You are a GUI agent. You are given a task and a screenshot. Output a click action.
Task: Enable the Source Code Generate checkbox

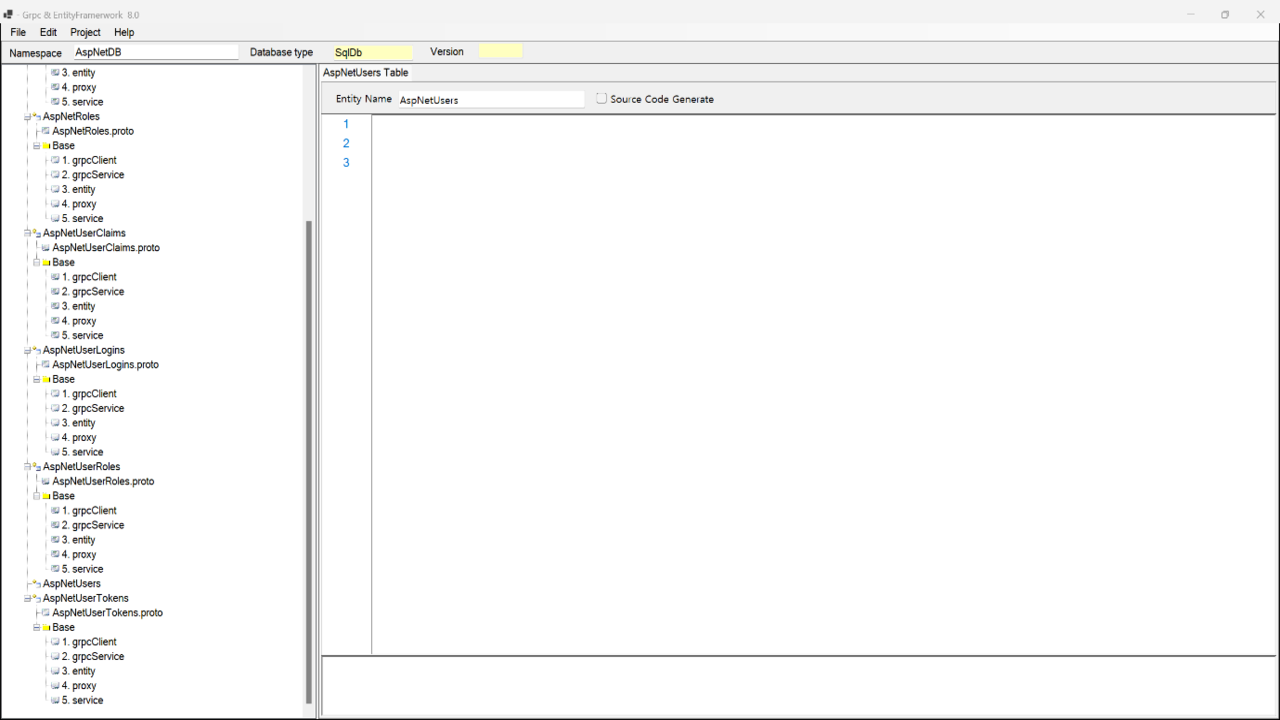601,99
